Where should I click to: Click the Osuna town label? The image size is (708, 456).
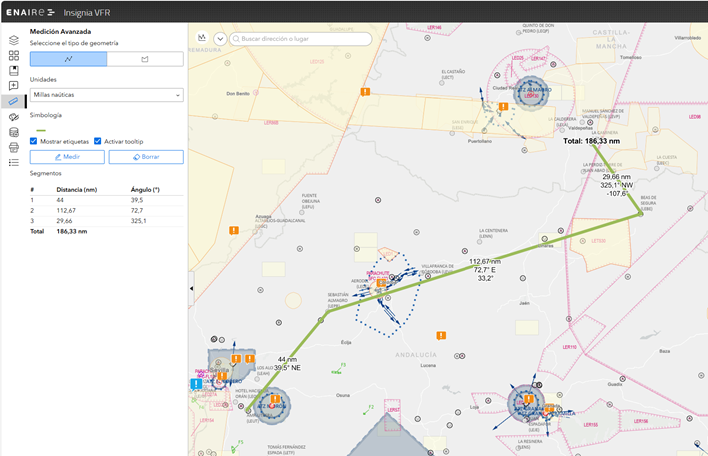coord(343,395)
